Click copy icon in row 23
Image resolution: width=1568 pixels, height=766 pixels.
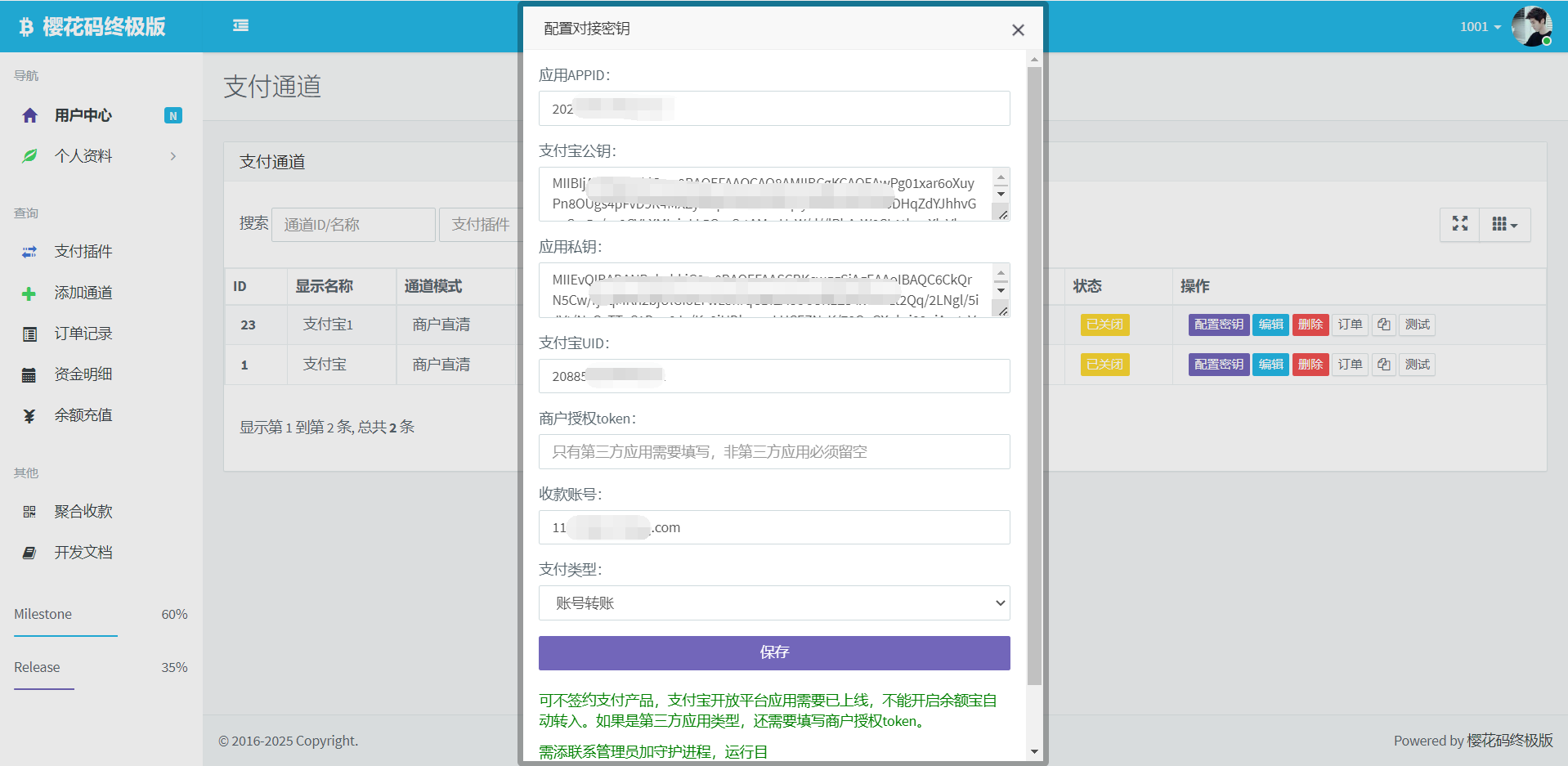(1383, 325)
